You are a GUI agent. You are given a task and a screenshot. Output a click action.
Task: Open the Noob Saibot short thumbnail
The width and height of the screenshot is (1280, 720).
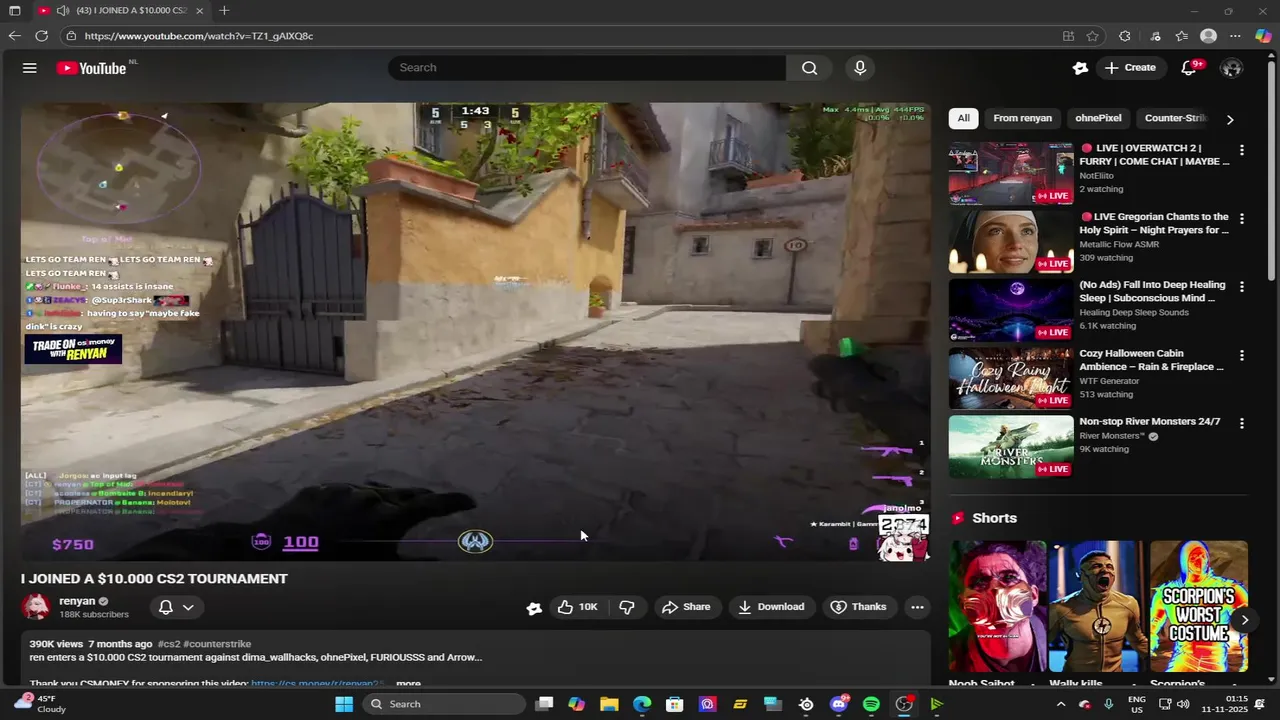pyautogui.click(x=997, y=606)
